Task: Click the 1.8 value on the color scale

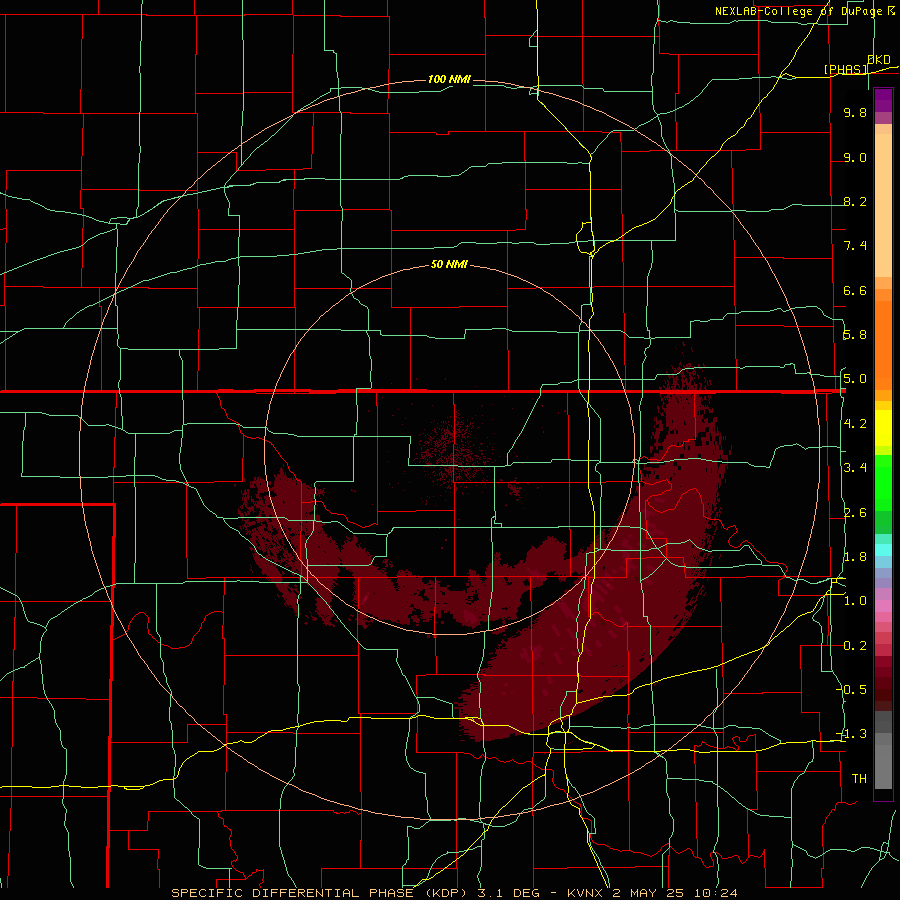Action: (x=855, y=557)
